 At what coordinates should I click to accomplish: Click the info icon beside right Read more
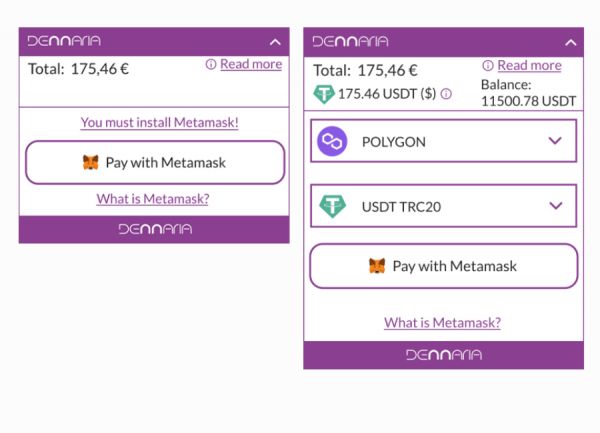[488, 66]
